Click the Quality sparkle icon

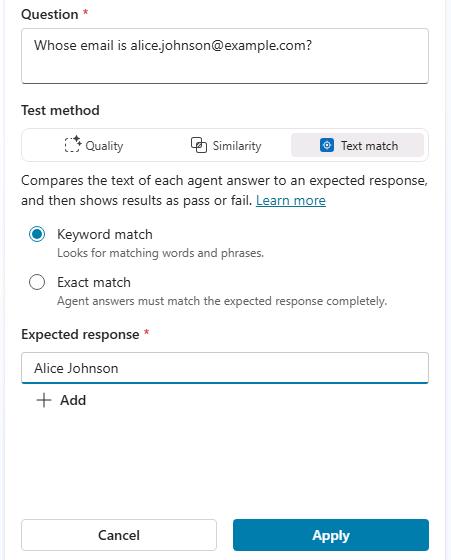click(73, 145)
